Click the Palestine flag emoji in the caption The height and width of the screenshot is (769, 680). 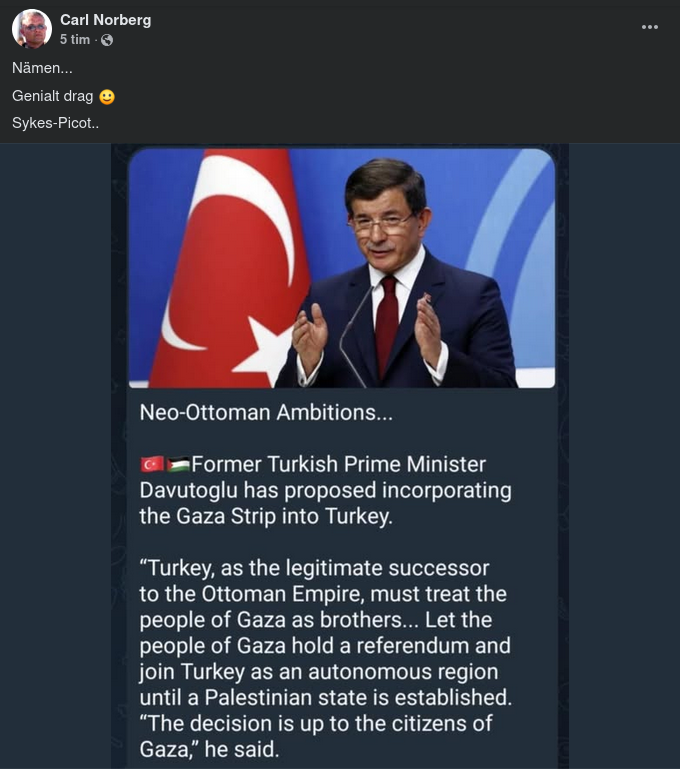pyautogui.click(x=178, y=465)
